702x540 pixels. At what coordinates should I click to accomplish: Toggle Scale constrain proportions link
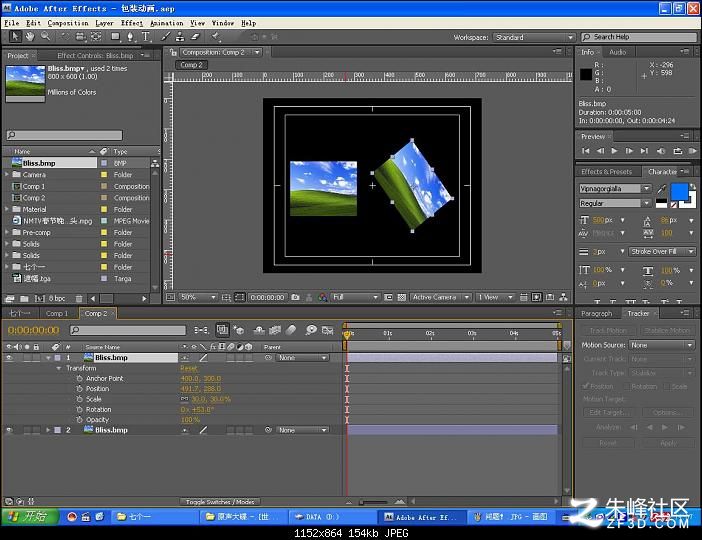tap(184, 399)
